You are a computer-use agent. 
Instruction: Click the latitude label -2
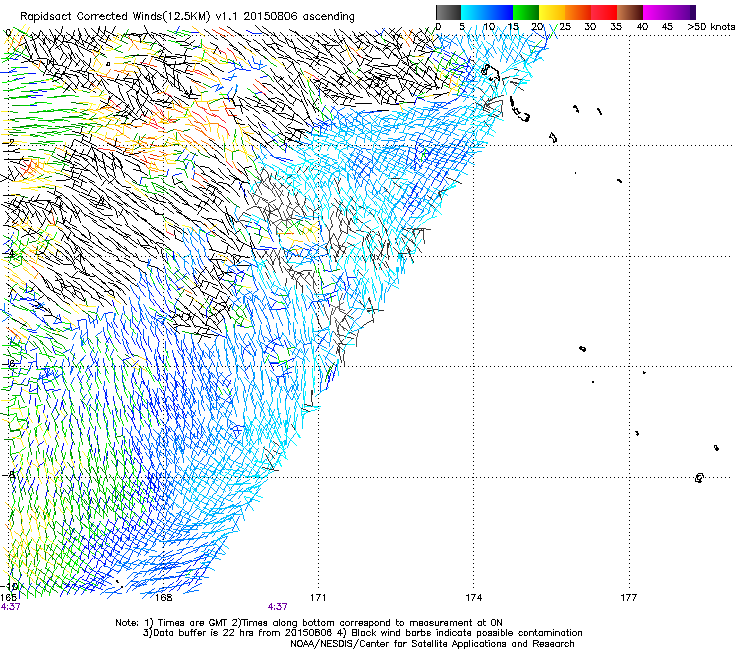pyautogui.click(x=8, y=142)
